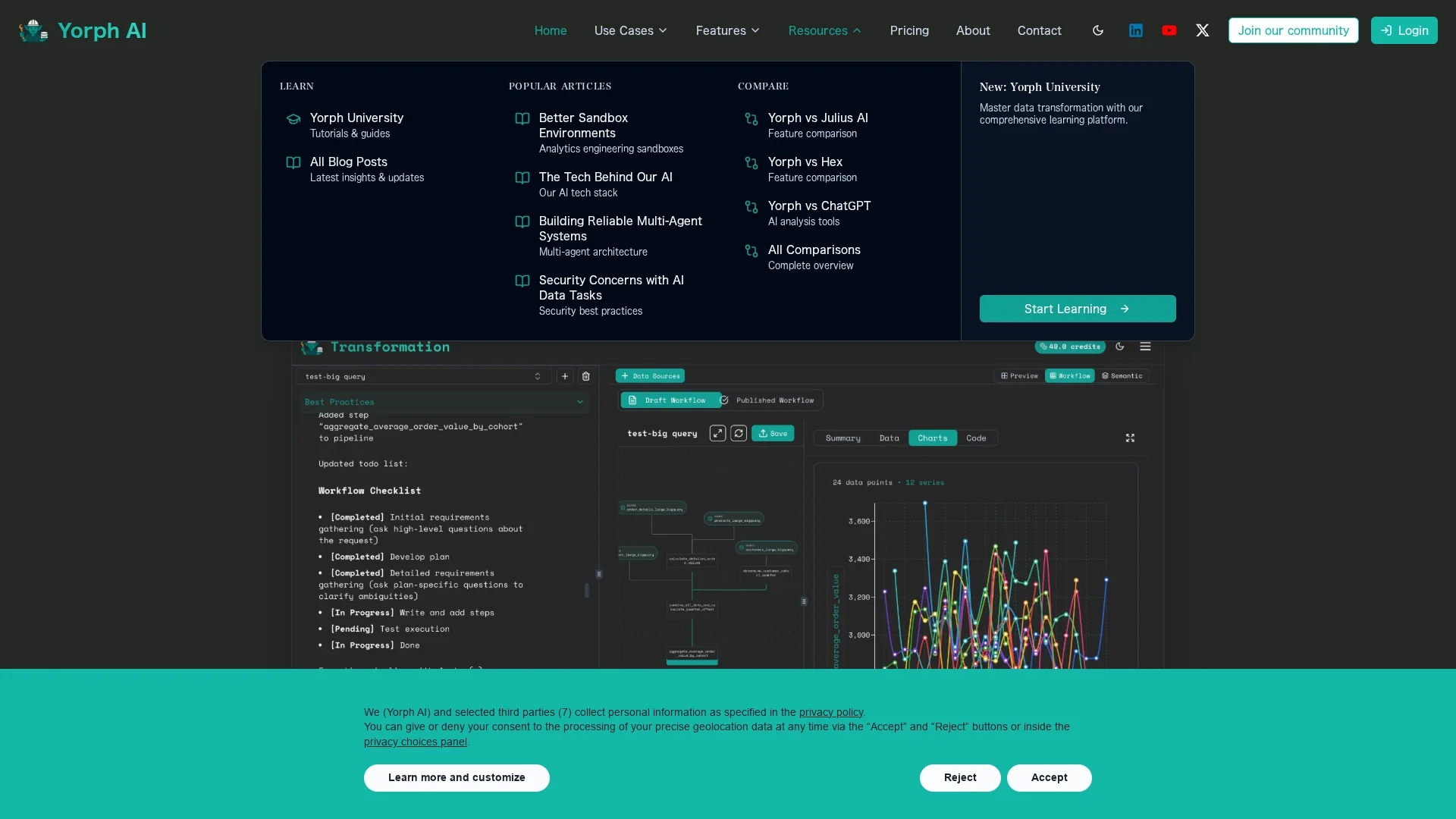
Task: Switch to Workflow view
Action: (x=1070, y=376)
